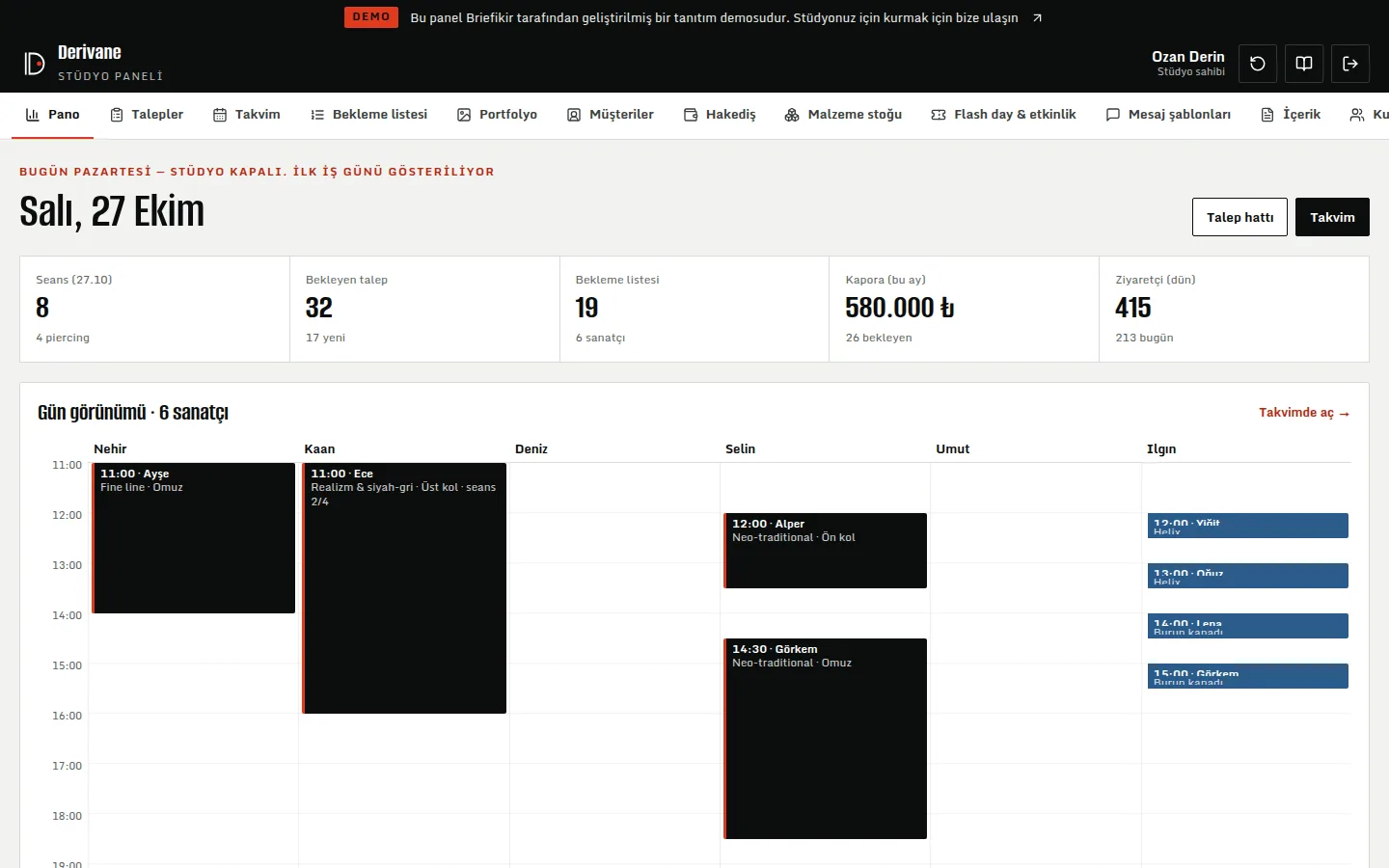
Task: Click the demo banner message text
Action: point(714,18)
